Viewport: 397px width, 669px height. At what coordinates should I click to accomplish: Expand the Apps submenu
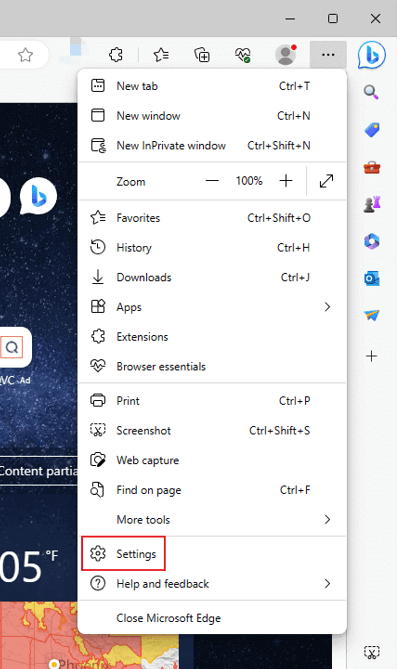(x=212, y=307)
